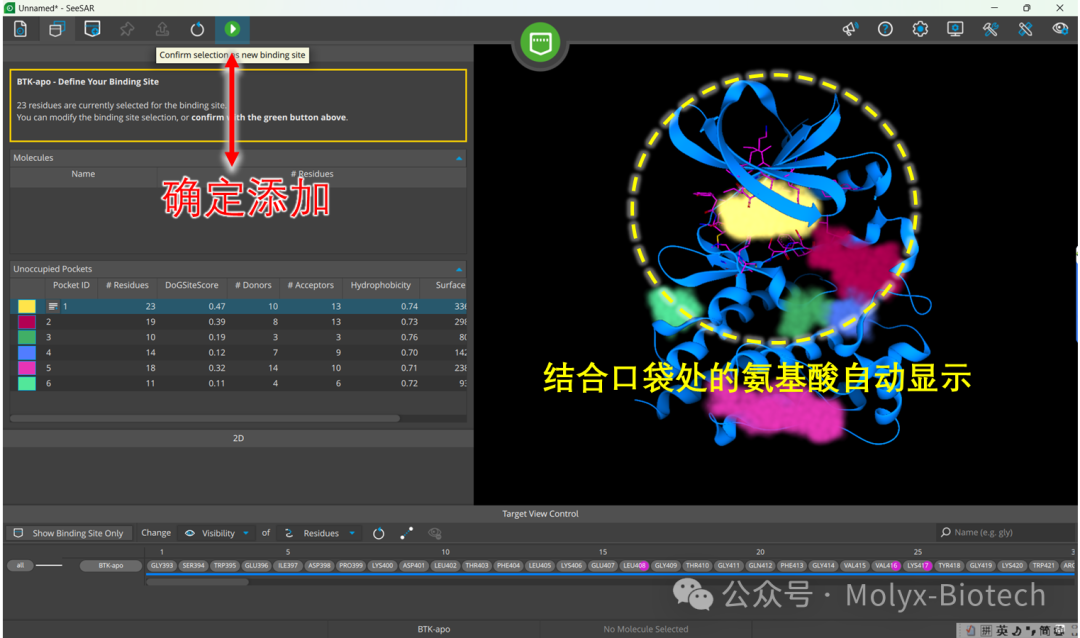Click the add binding site toolbar icon

pos(92,29)
